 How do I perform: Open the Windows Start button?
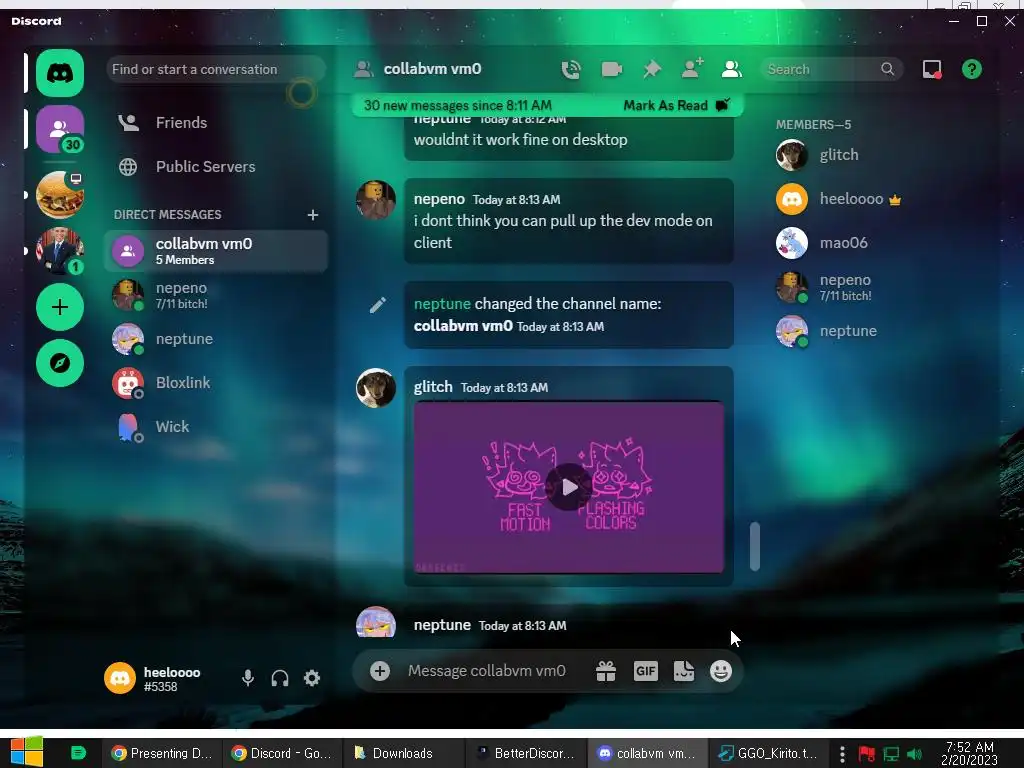27,753
